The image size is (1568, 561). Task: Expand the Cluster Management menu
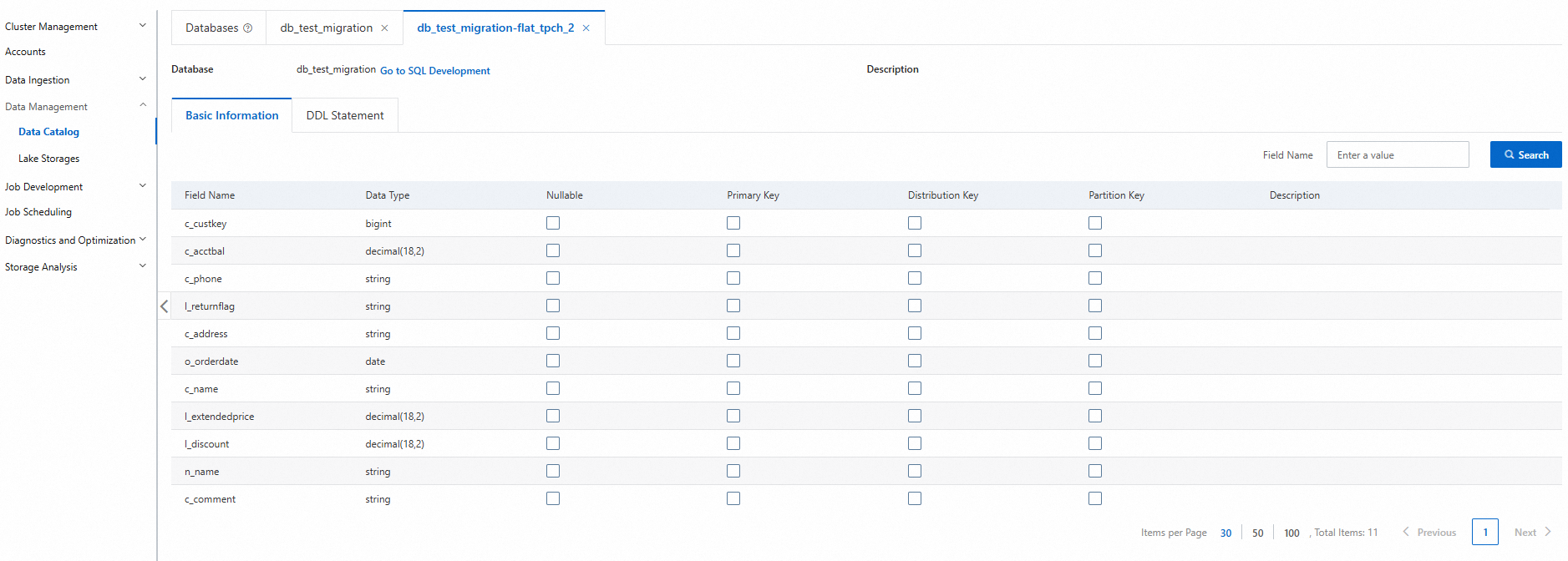143,26
